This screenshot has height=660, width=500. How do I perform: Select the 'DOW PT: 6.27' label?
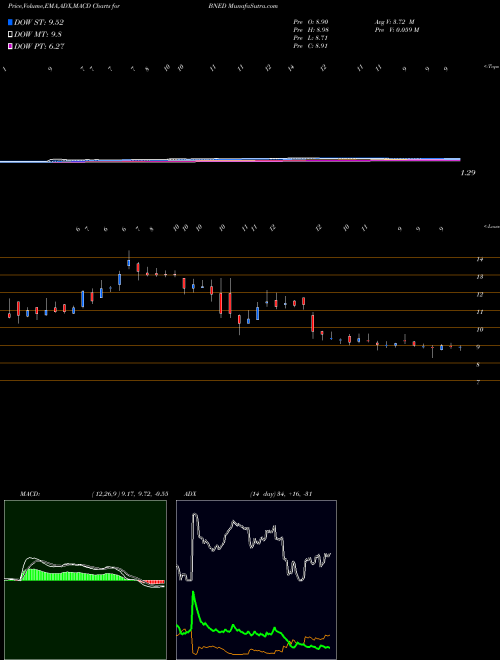tap(39, 47)
